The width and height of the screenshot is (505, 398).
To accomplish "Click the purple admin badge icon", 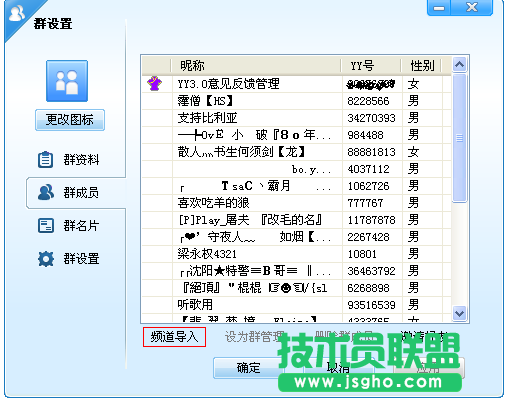I will pyautogui.click(x=155, y=83).
